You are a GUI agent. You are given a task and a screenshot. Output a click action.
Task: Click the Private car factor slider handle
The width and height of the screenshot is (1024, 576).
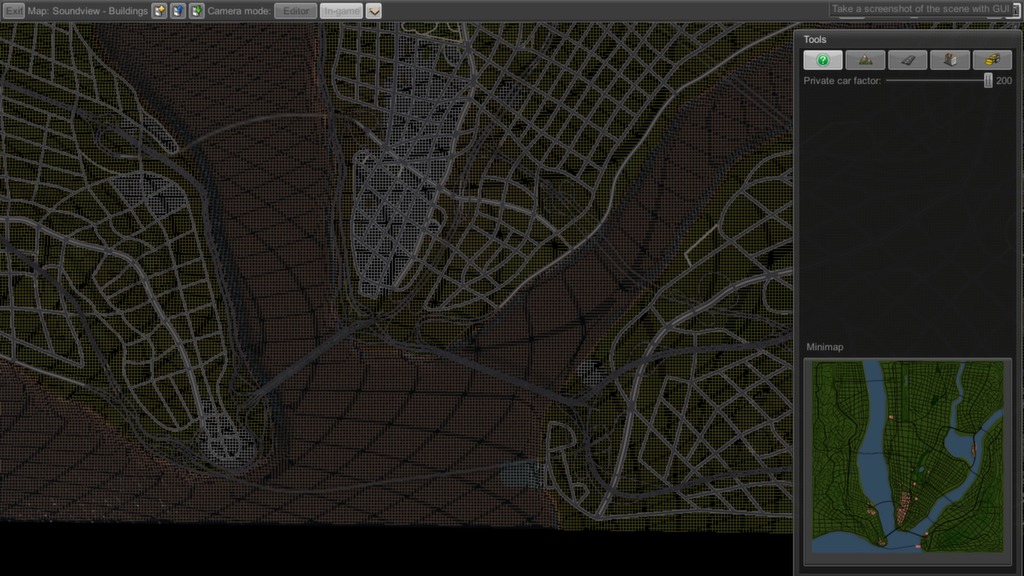[988, 80]
